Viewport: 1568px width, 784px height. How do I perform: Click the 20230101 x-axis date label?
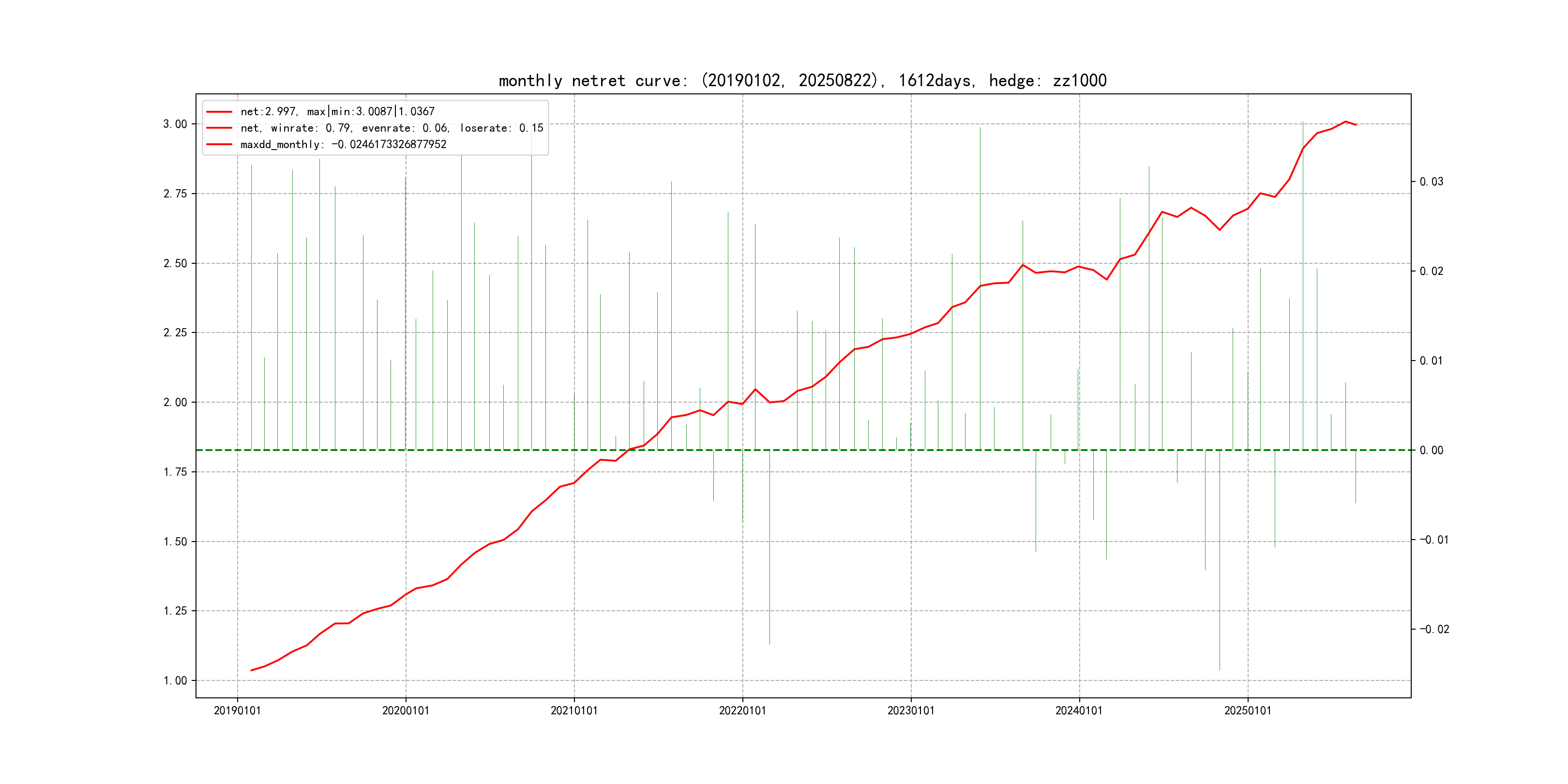pos(911,711)
